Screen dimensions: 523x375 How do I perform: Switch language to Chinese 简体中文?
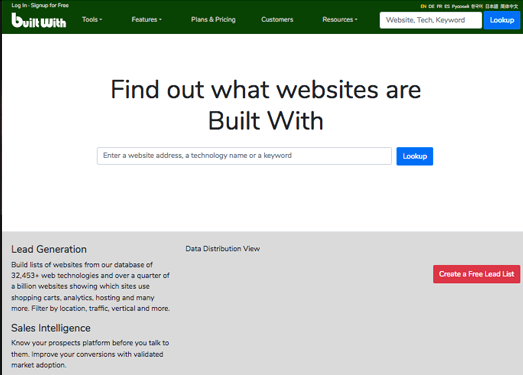[x=509, y=6]
